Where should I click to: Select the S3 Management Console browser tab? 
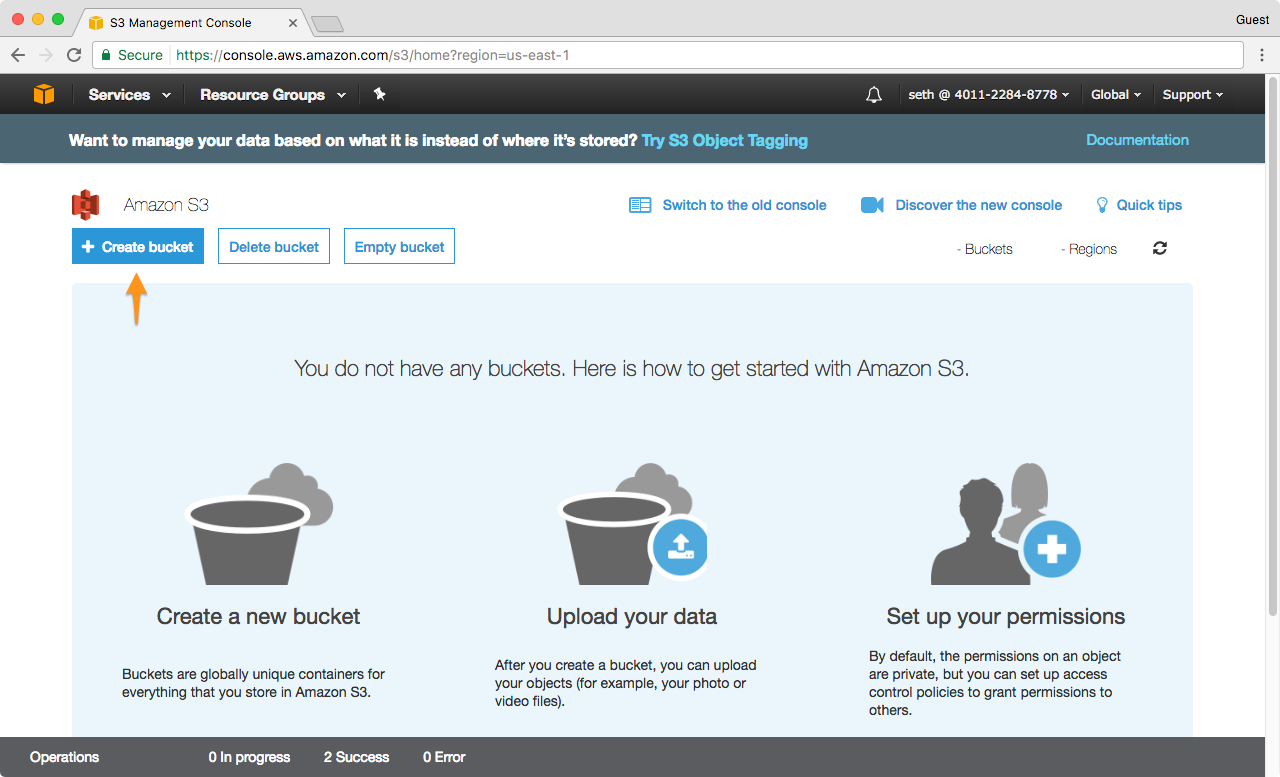click(190, 22)
